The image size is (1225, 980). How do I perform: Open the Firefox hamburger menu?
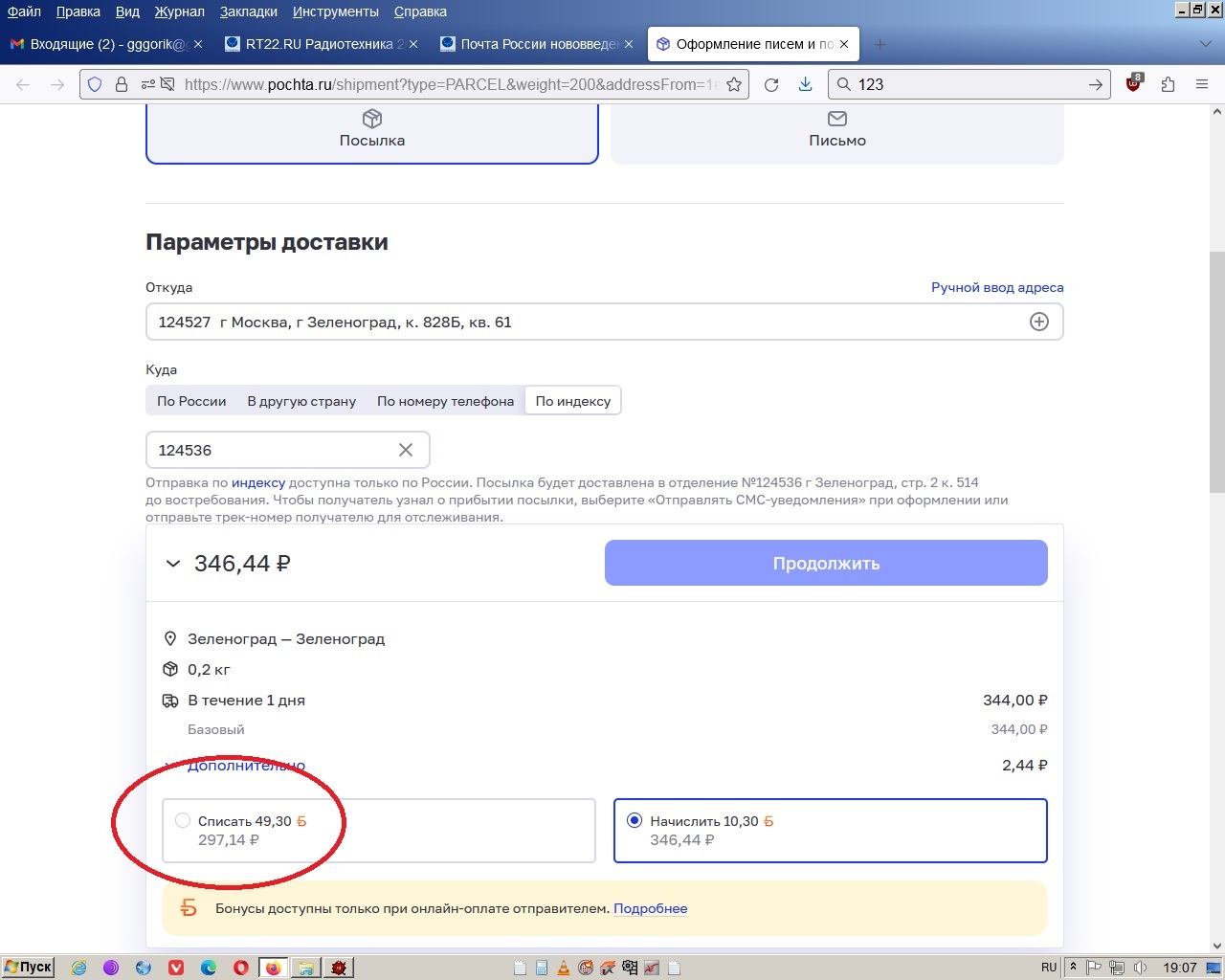[1202, 84]
